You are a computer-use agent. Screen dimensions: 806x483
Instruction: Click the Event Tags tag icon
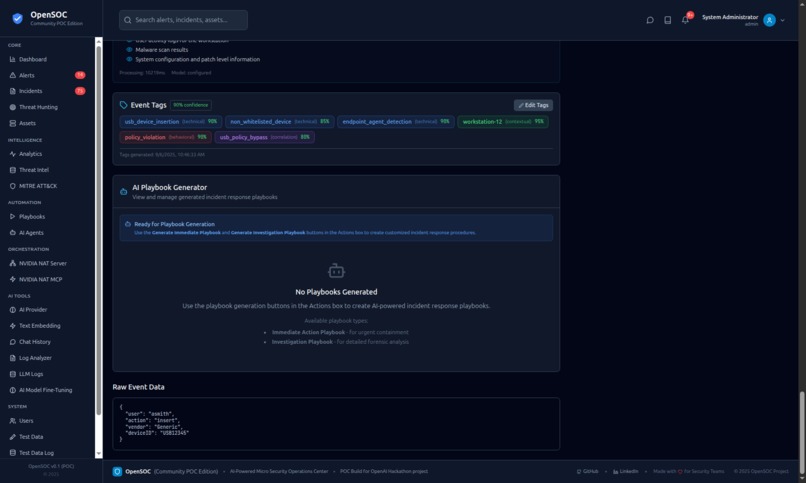(x=123, y=105)
